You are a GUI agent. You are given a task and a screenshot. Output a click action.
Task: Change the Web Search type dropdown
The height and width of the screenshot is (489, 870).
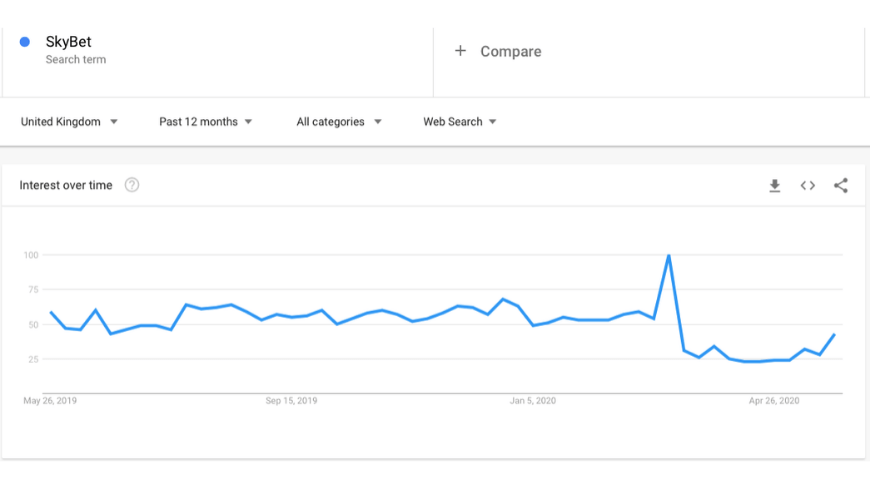(x=459, y=122)
